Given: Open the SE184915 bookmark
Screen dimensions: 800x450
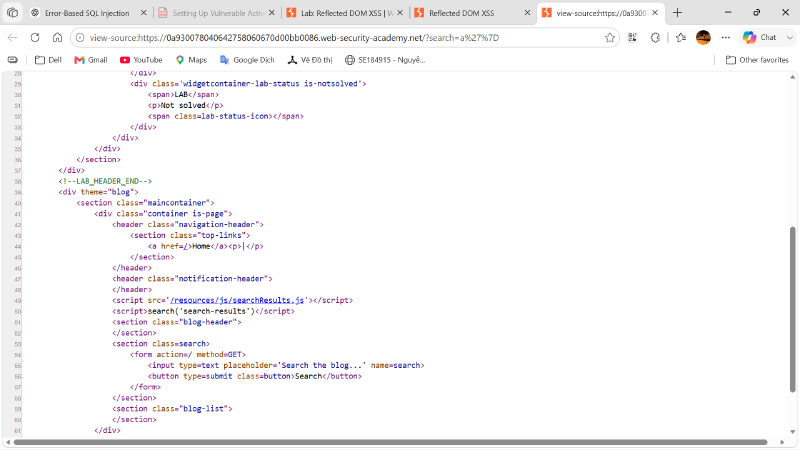Looking at the screenshot, I should [385, 60].
